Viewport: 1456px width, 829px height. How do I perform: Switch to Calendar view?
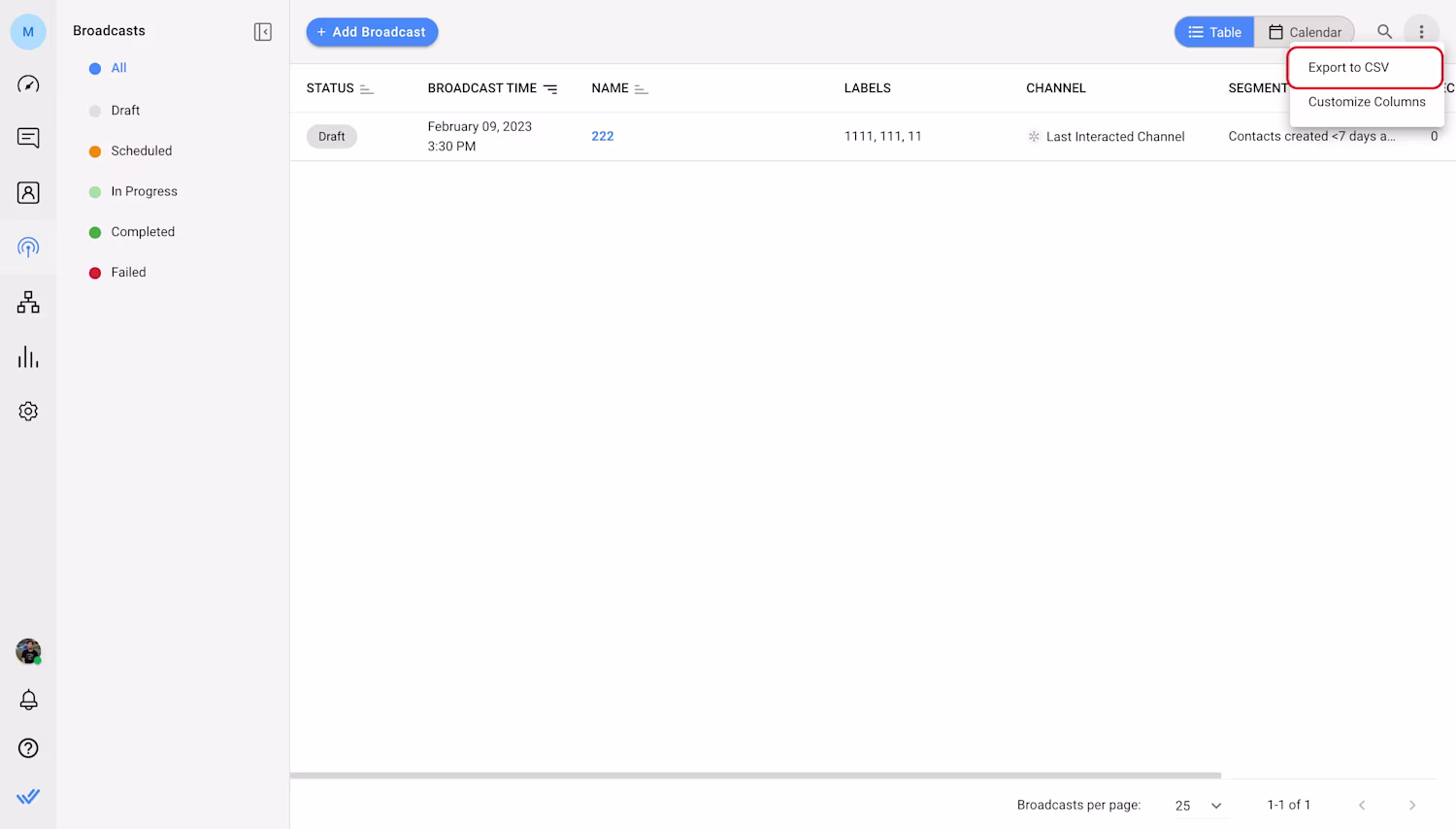[1305, 32]
